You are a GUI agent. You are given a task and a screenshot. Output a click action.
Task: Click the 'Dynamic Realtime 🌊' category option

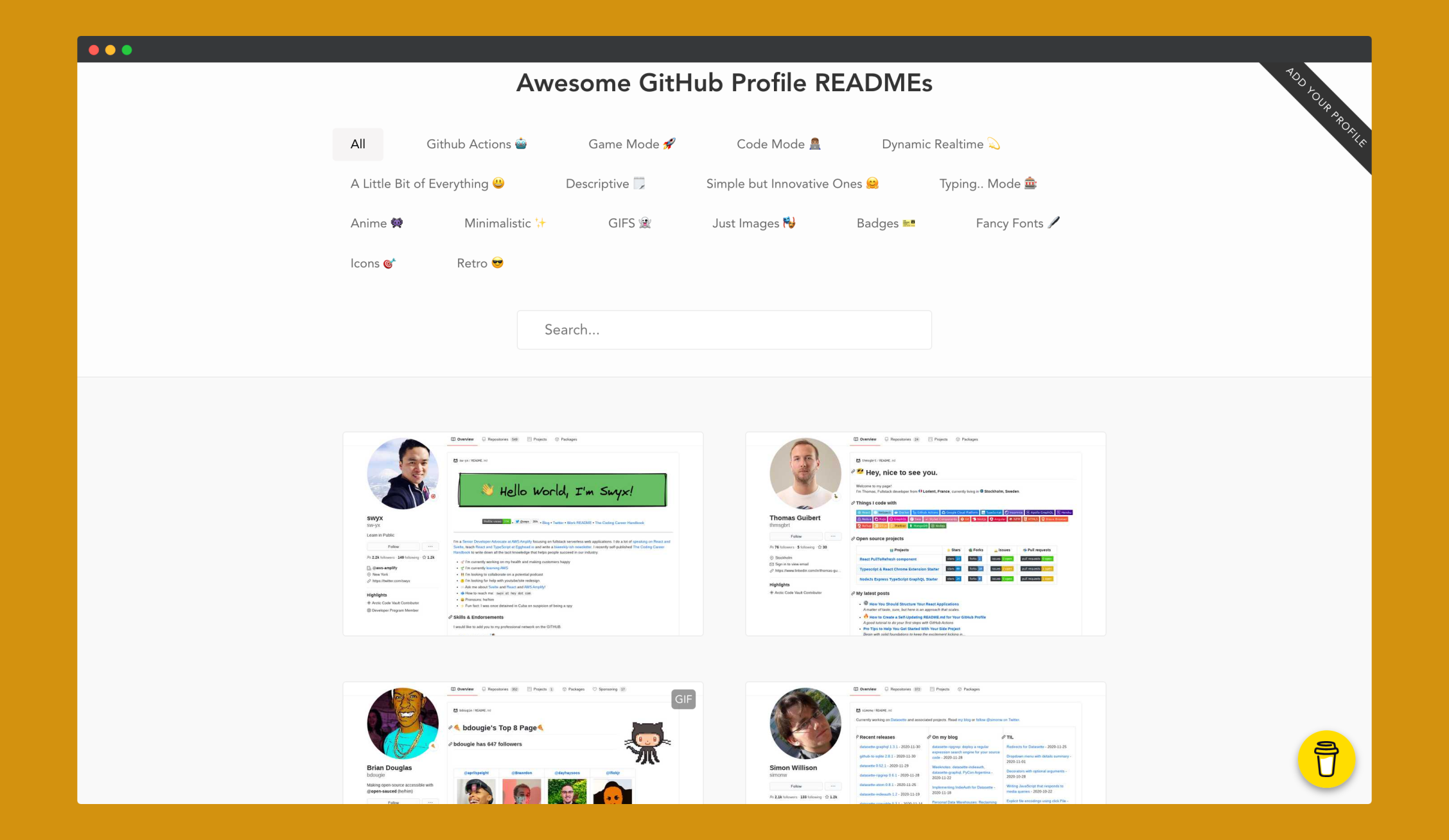pos(940,144)
